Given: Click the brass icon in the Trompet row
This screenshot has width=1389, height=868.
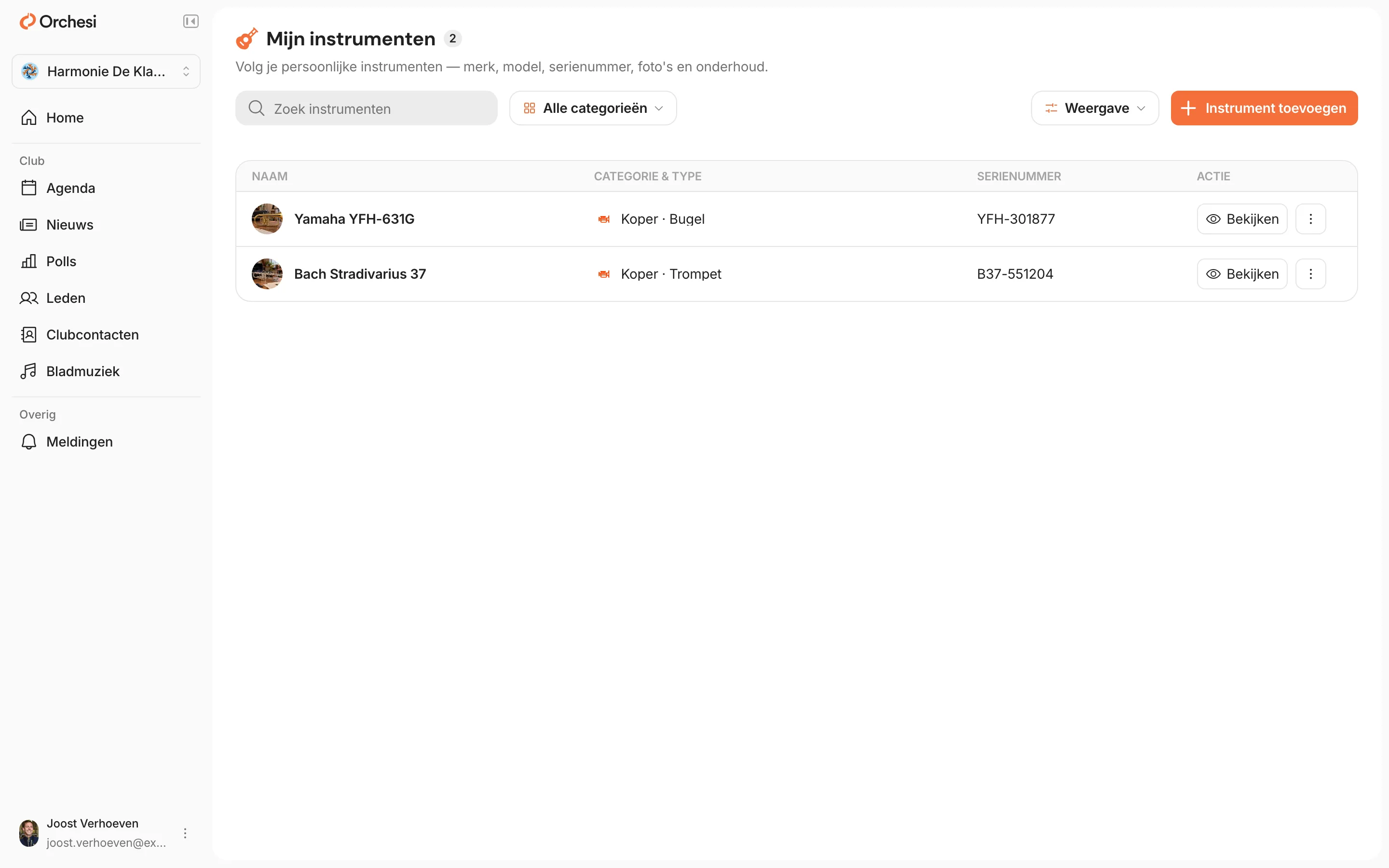Looking at the screenshot, I should click(604, 274).
